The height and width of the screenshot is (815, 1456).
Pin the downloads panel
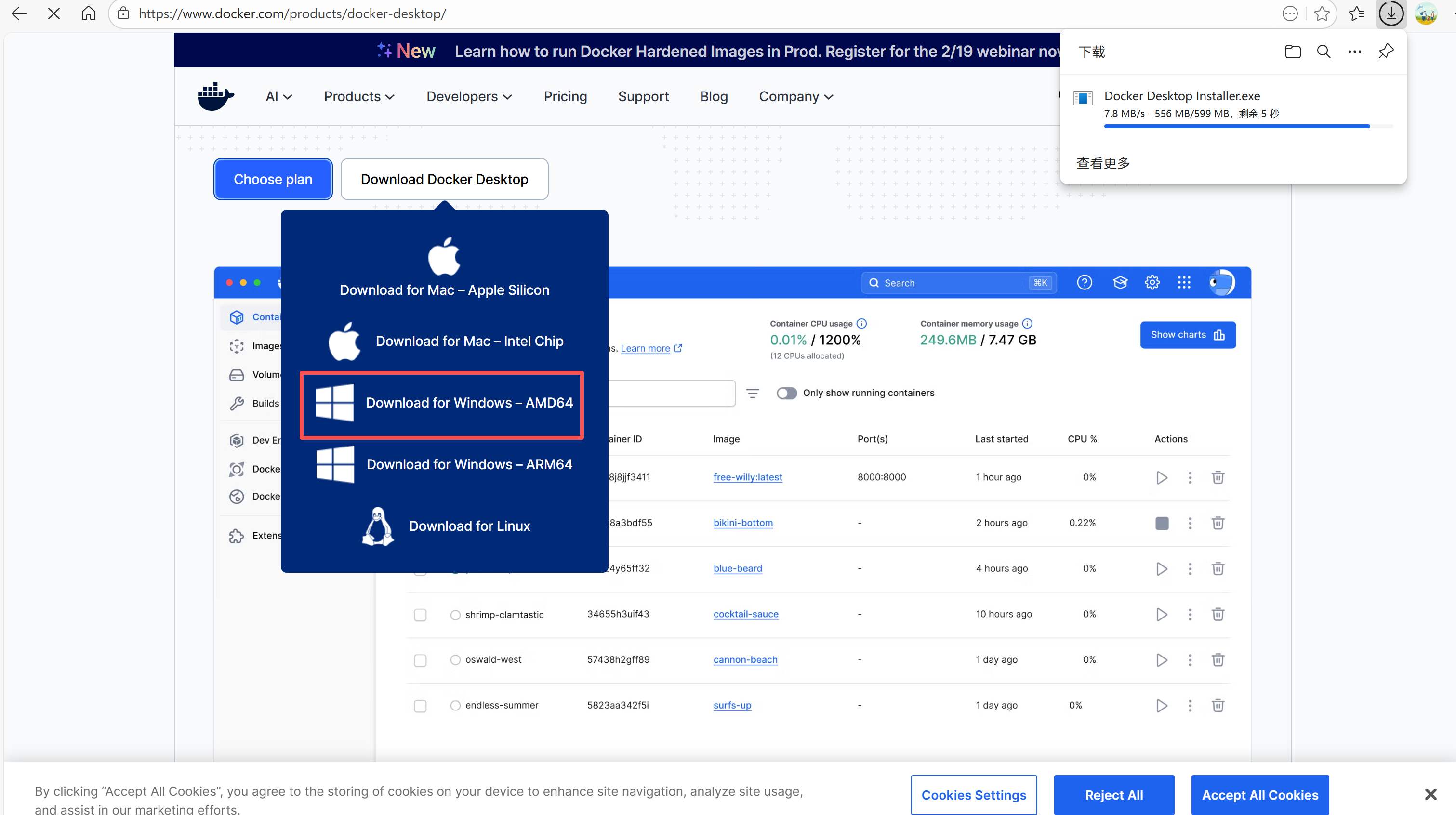pos(1385,52)
